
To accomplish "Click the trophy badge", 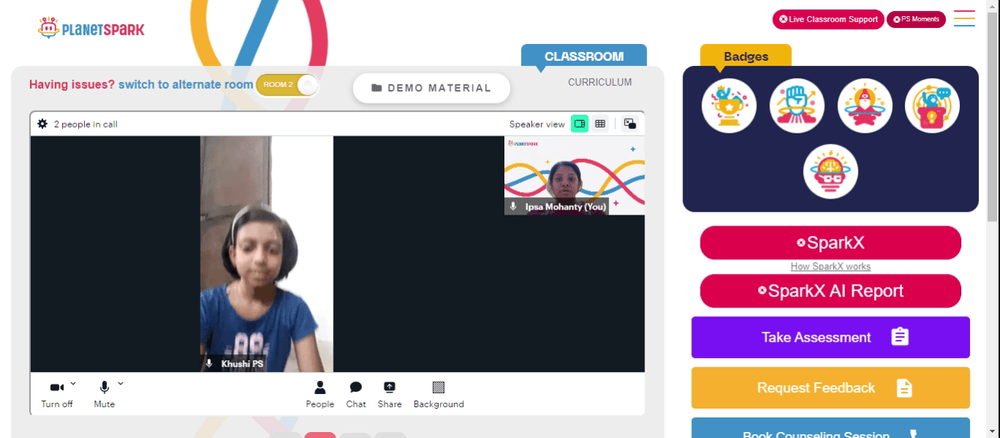I will (729, 106).
